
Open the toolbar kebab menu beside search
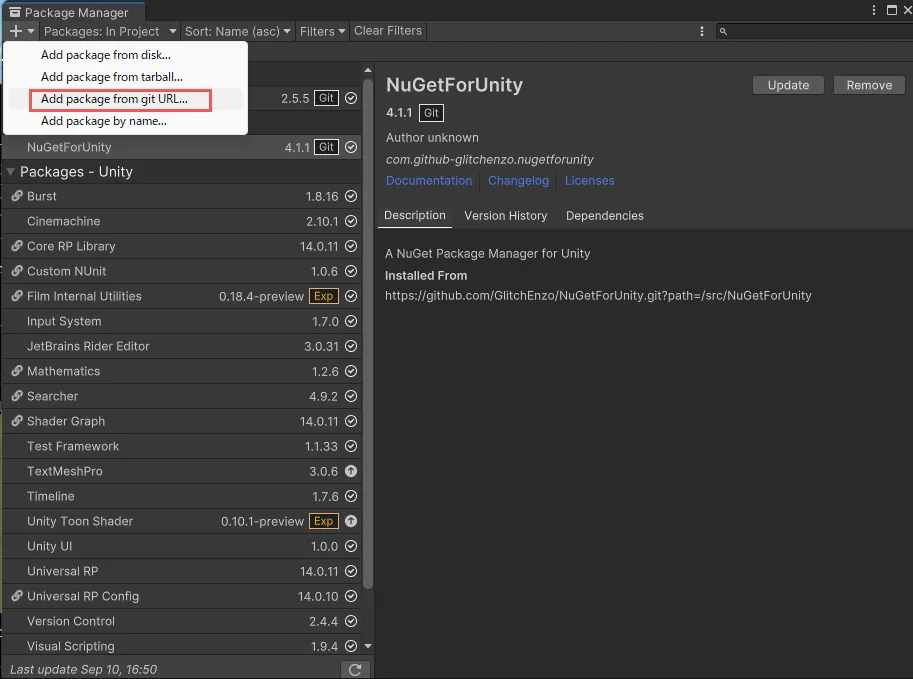pyautogui.click(x=702, y=31)
